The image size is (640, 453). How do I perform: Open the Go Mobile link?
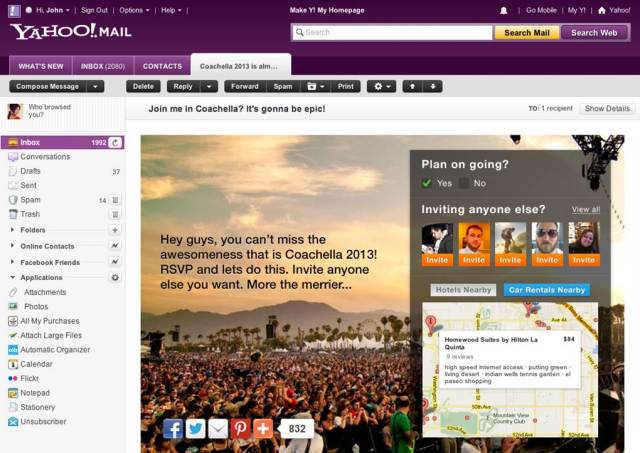click(x=541, y=10)
